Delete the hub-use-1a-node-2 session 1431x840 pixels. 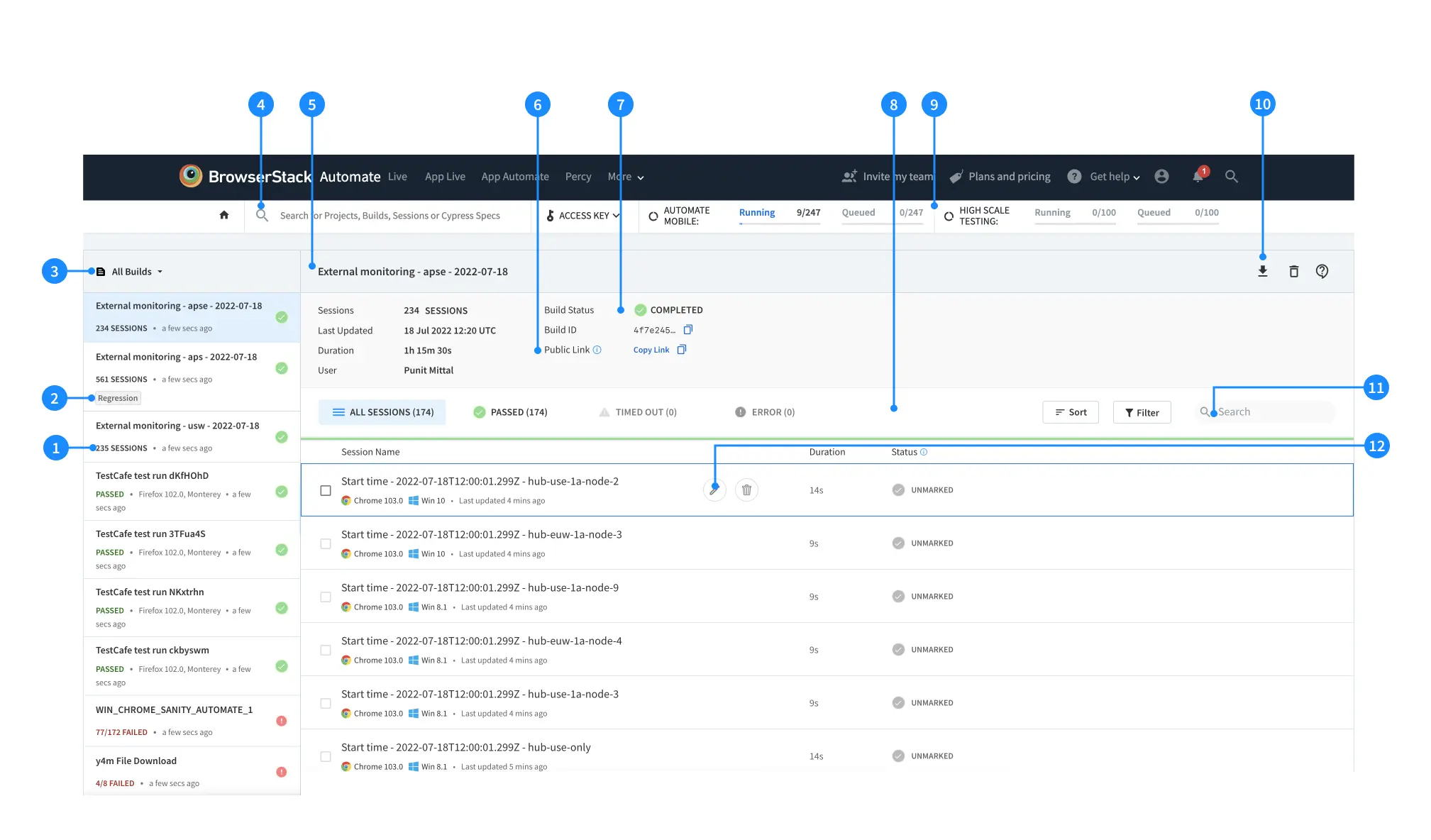point(746,490)
